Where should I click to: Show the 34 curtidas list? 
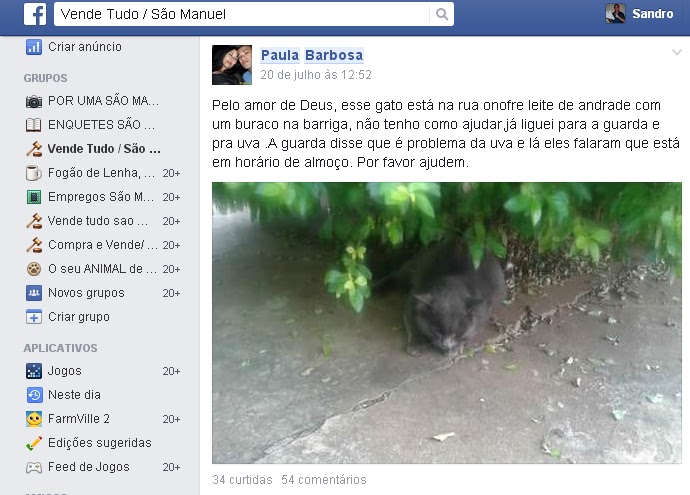pos(242,480)
